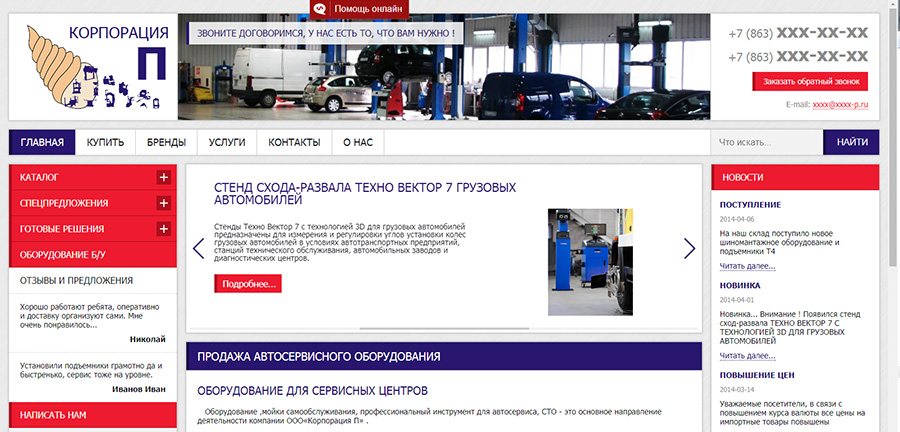Open Оборудование Б/У sidebar section

[x=93, y=255]
